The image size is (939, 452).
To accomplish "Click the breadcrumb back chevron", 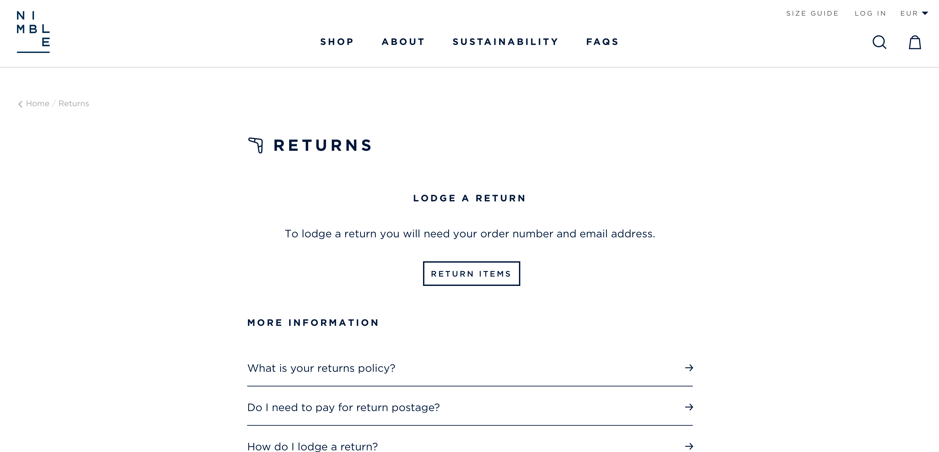I will tap(20, 104).
